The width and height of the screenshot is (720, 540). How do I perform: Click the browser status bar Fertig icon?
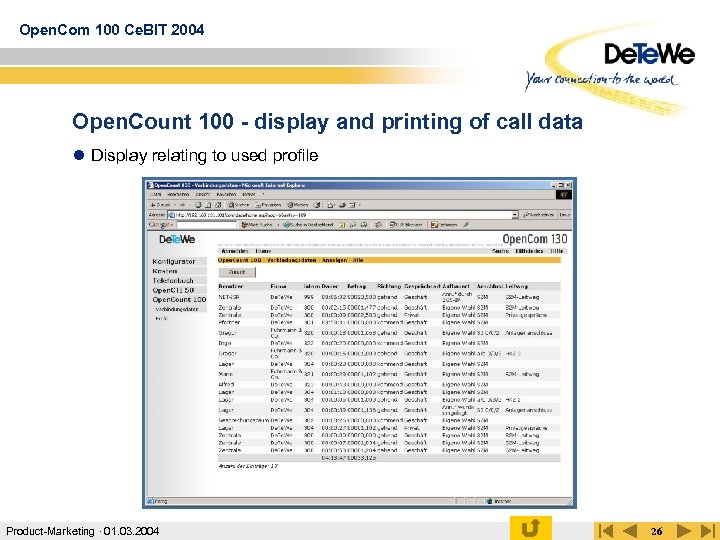150,501
